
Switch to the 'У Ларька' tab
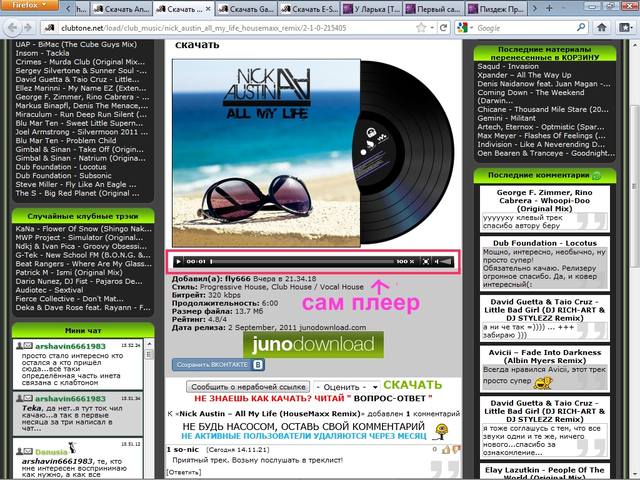coord(371,9)
